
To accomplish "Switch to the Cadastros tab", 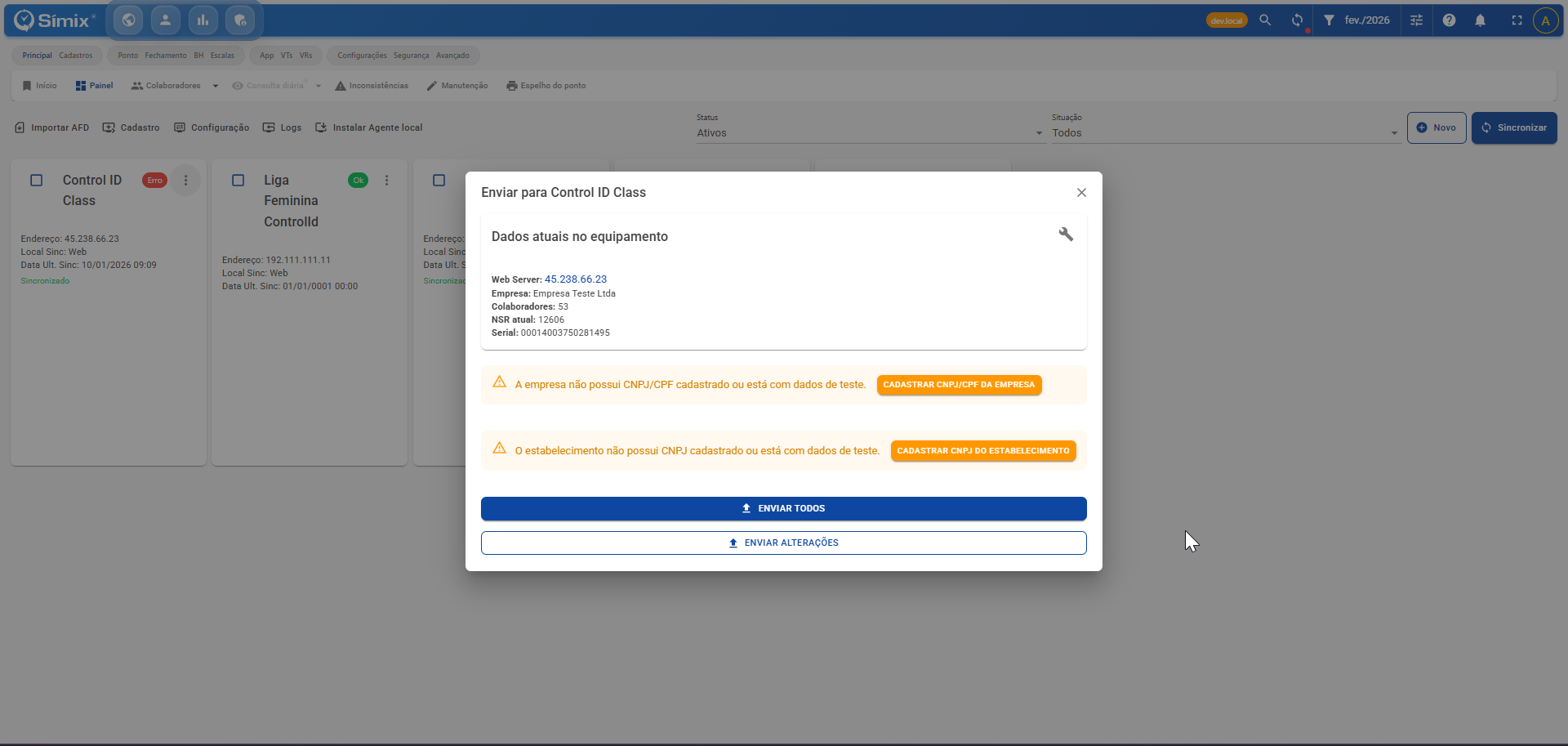I will (x=76, y=56).
